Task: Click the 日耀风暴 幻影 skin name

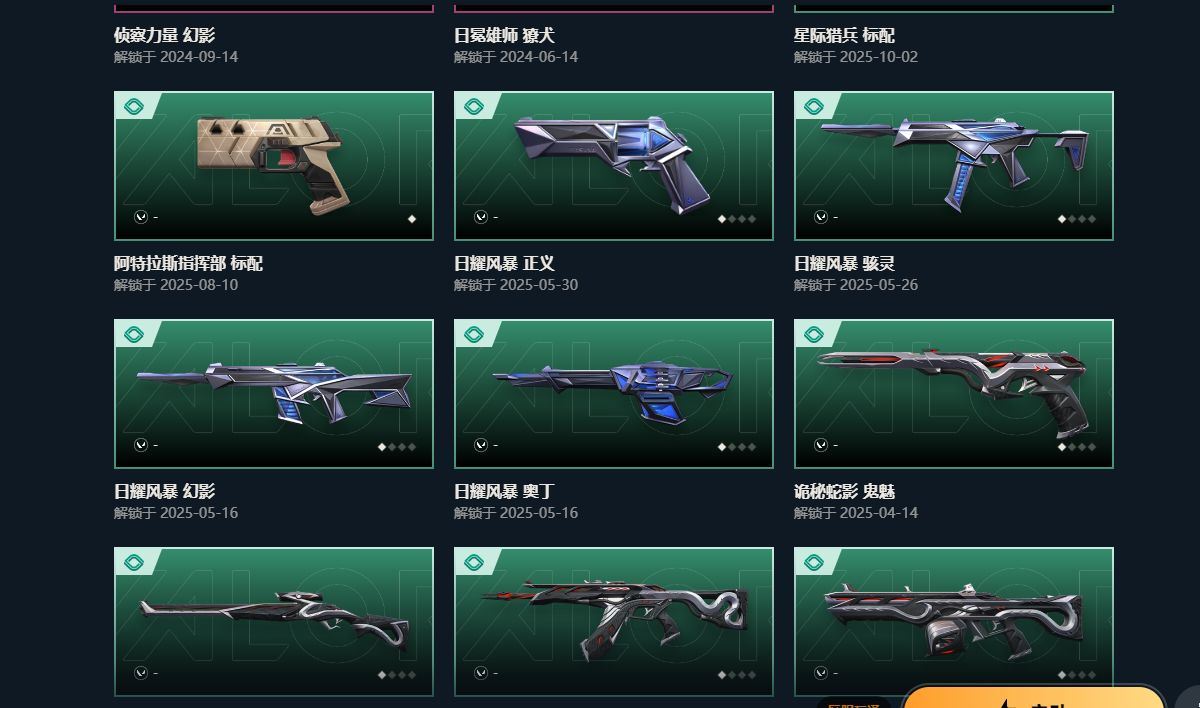Action: (x=164, y=492)
